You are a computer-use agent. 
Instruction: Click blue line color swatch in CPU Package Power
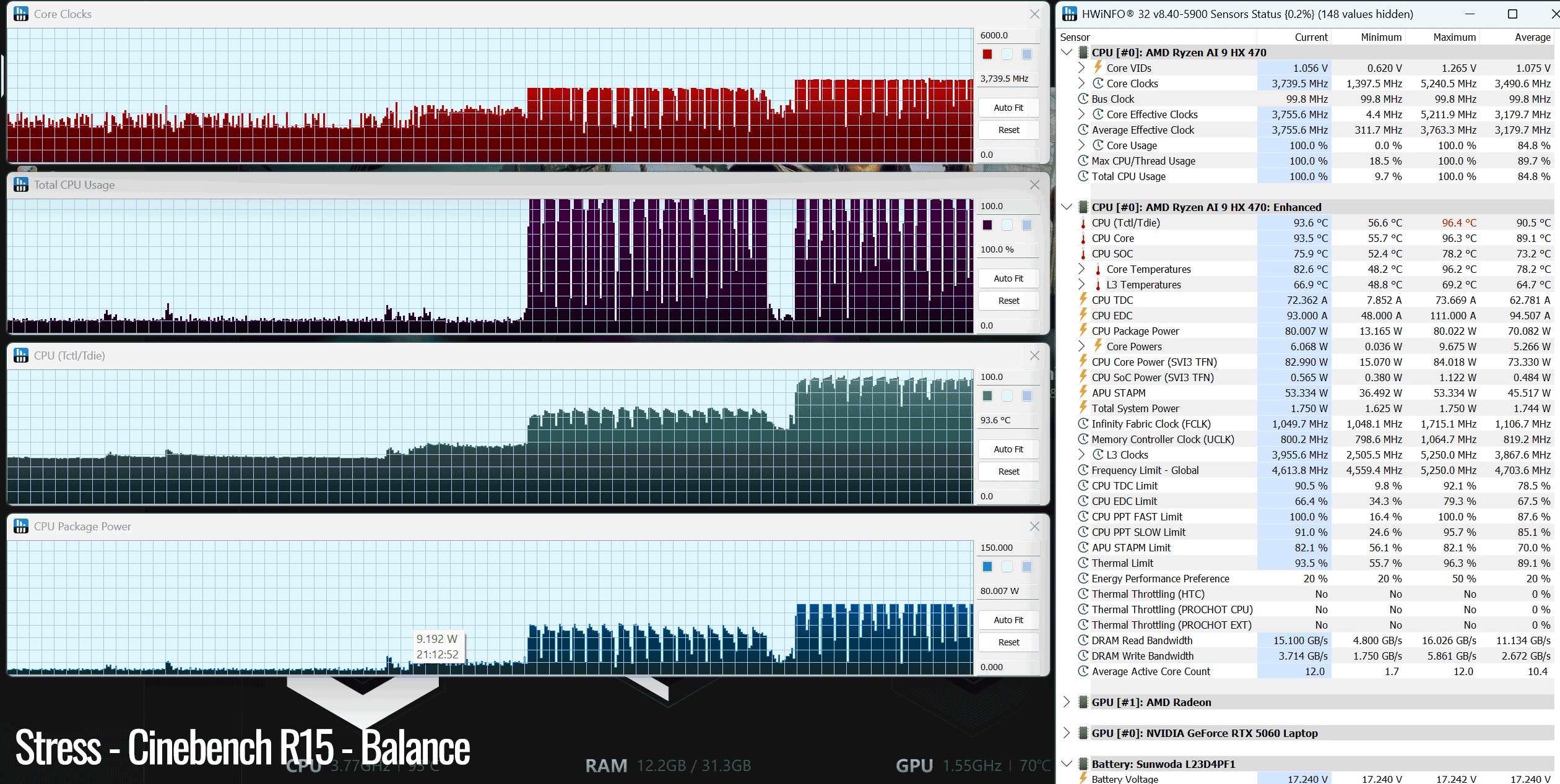[x=987, y=567]
